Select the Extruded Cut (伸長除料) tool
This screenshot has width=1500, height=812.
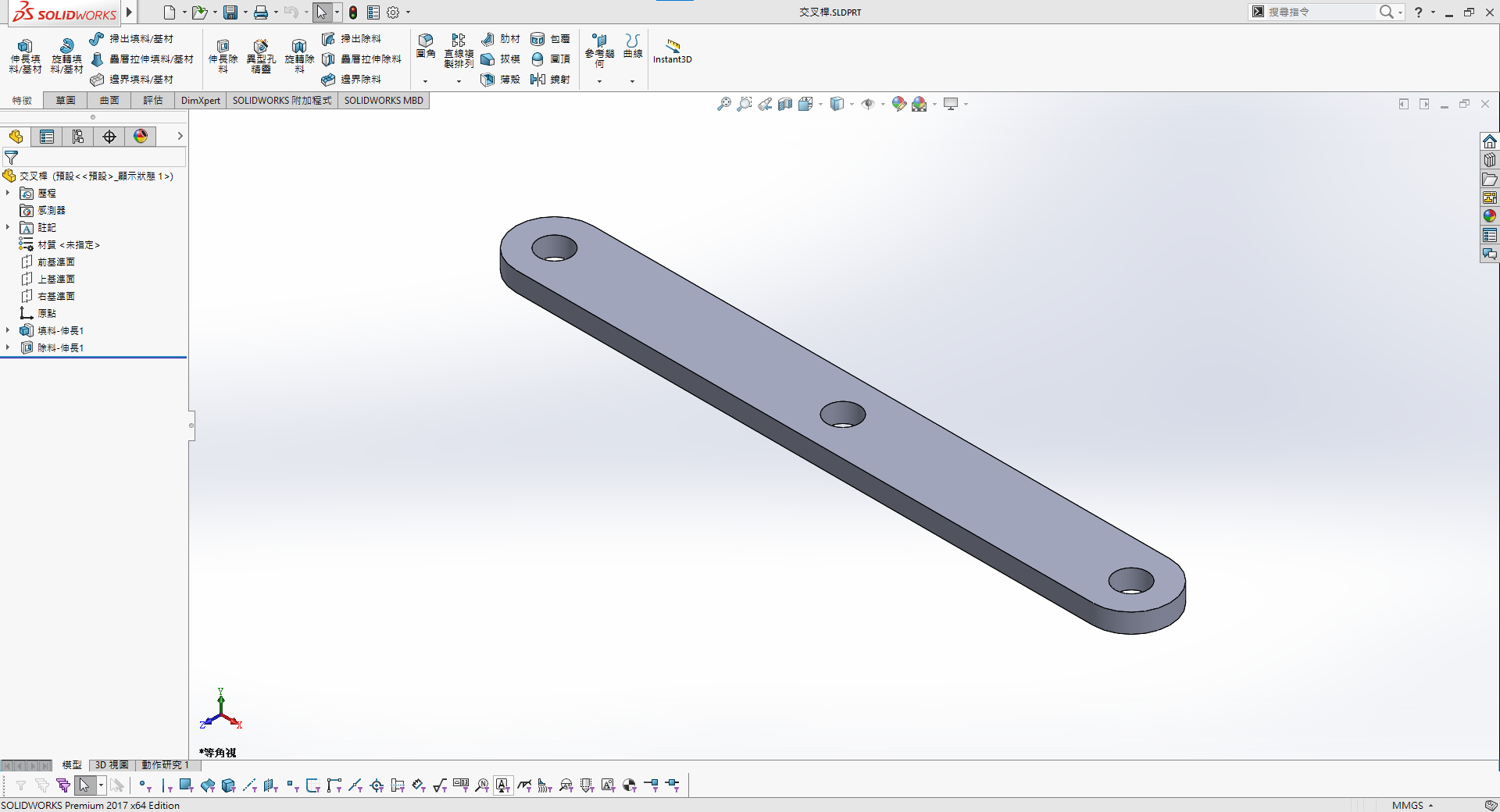(223, 56)
